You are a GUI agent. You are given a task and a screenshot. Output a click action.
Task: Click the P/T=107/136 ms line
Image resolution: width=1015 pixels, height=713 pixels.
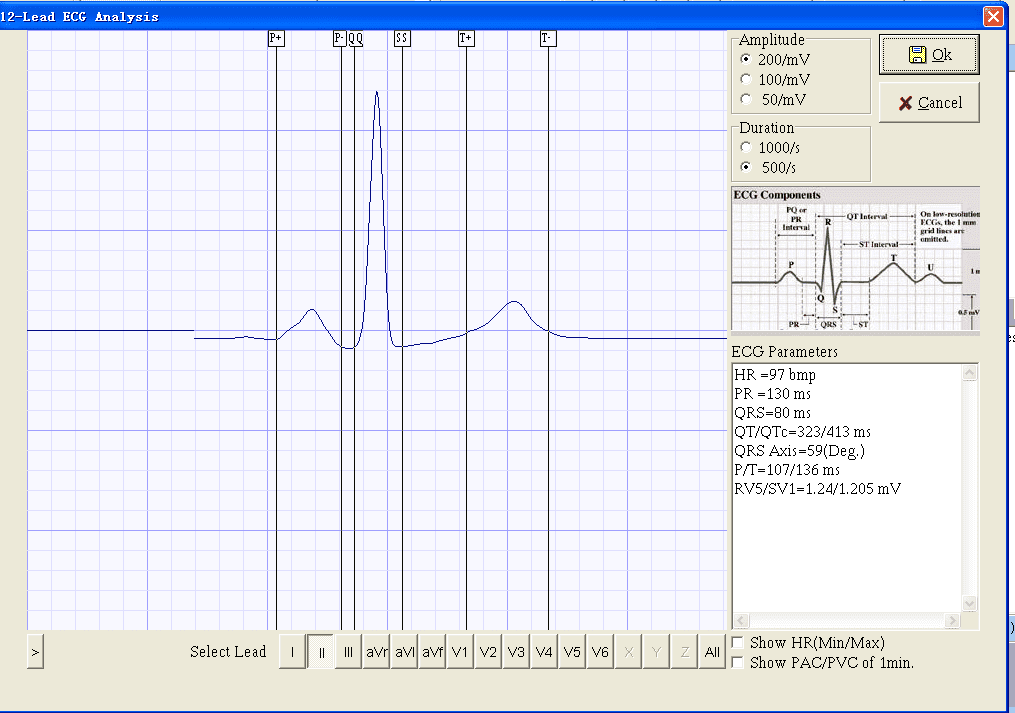pos(787,470)
